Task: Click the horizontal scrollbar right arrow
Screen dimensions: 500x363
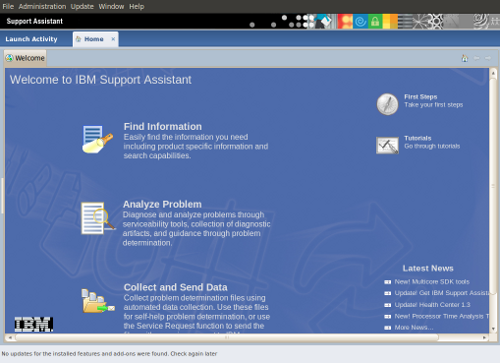Action: click(484, 338)
